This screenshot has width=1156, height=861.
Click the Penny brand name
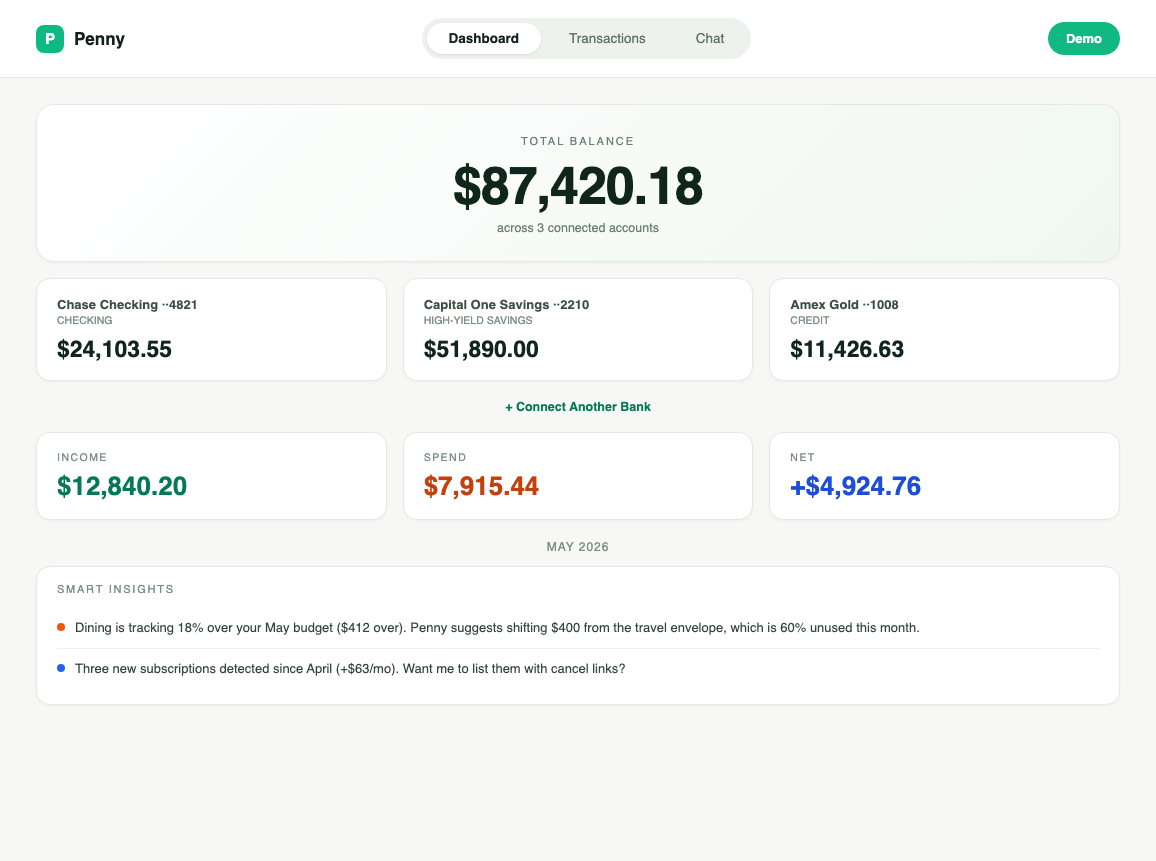click(x=100, y=38)
